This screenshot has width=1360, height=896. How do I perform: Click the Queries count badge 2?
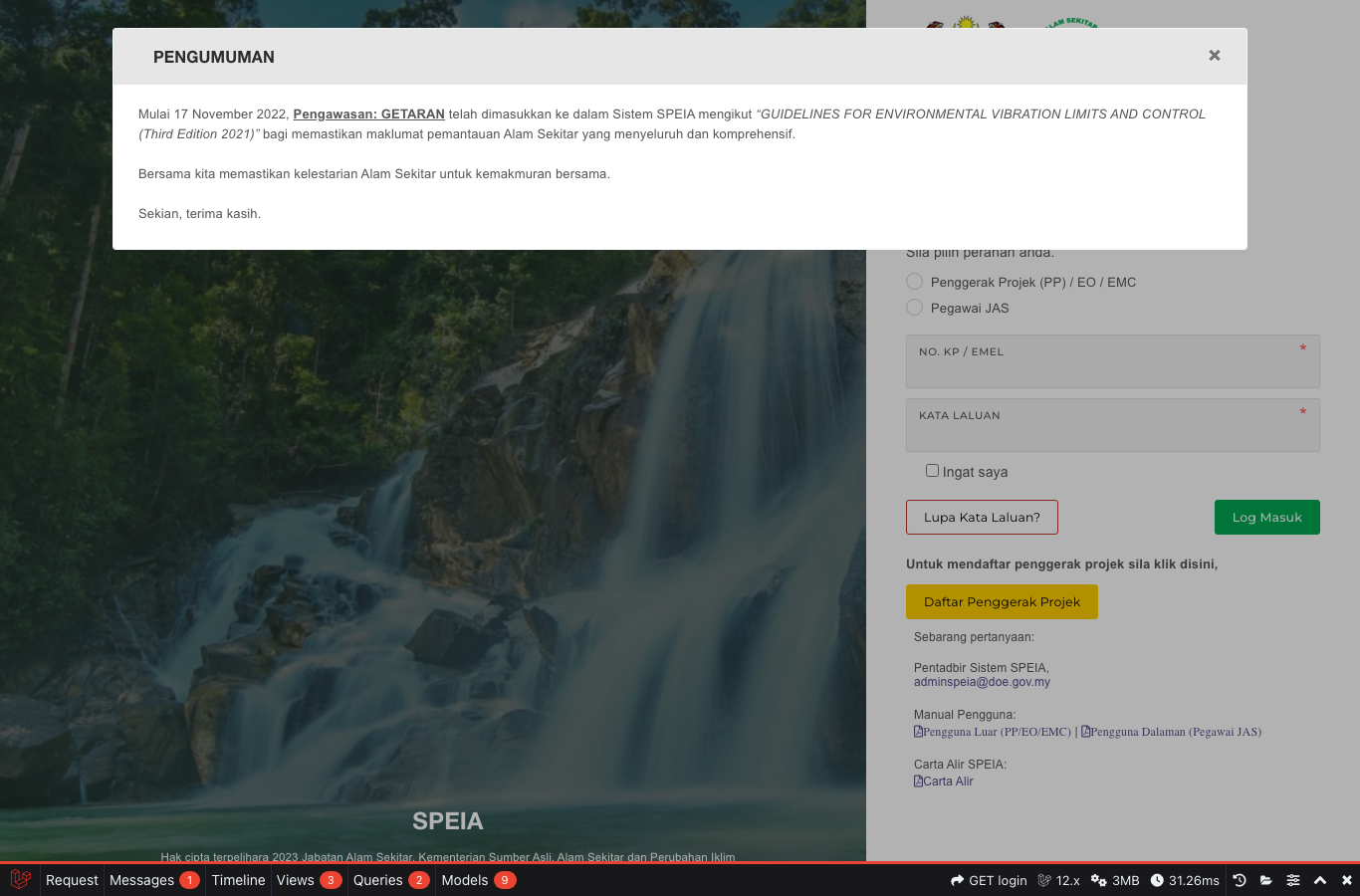419,880
